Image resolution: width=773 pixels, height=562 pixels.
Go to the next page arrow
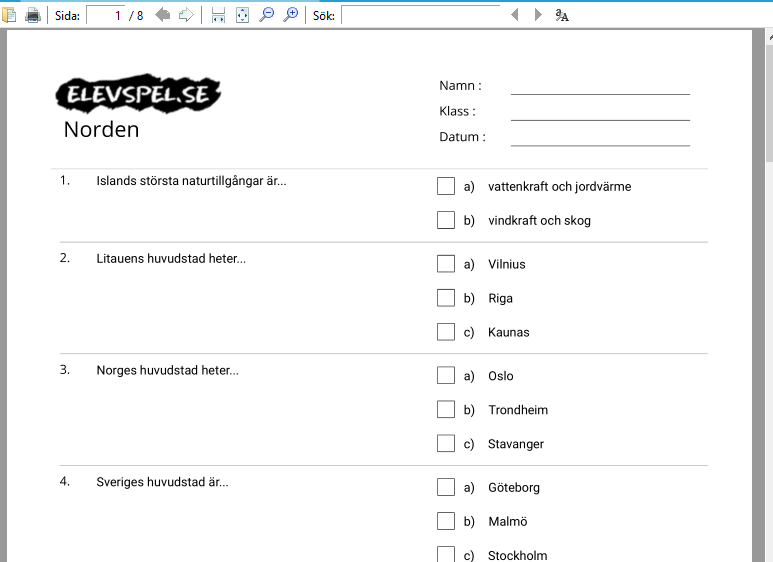pos(185,15)
